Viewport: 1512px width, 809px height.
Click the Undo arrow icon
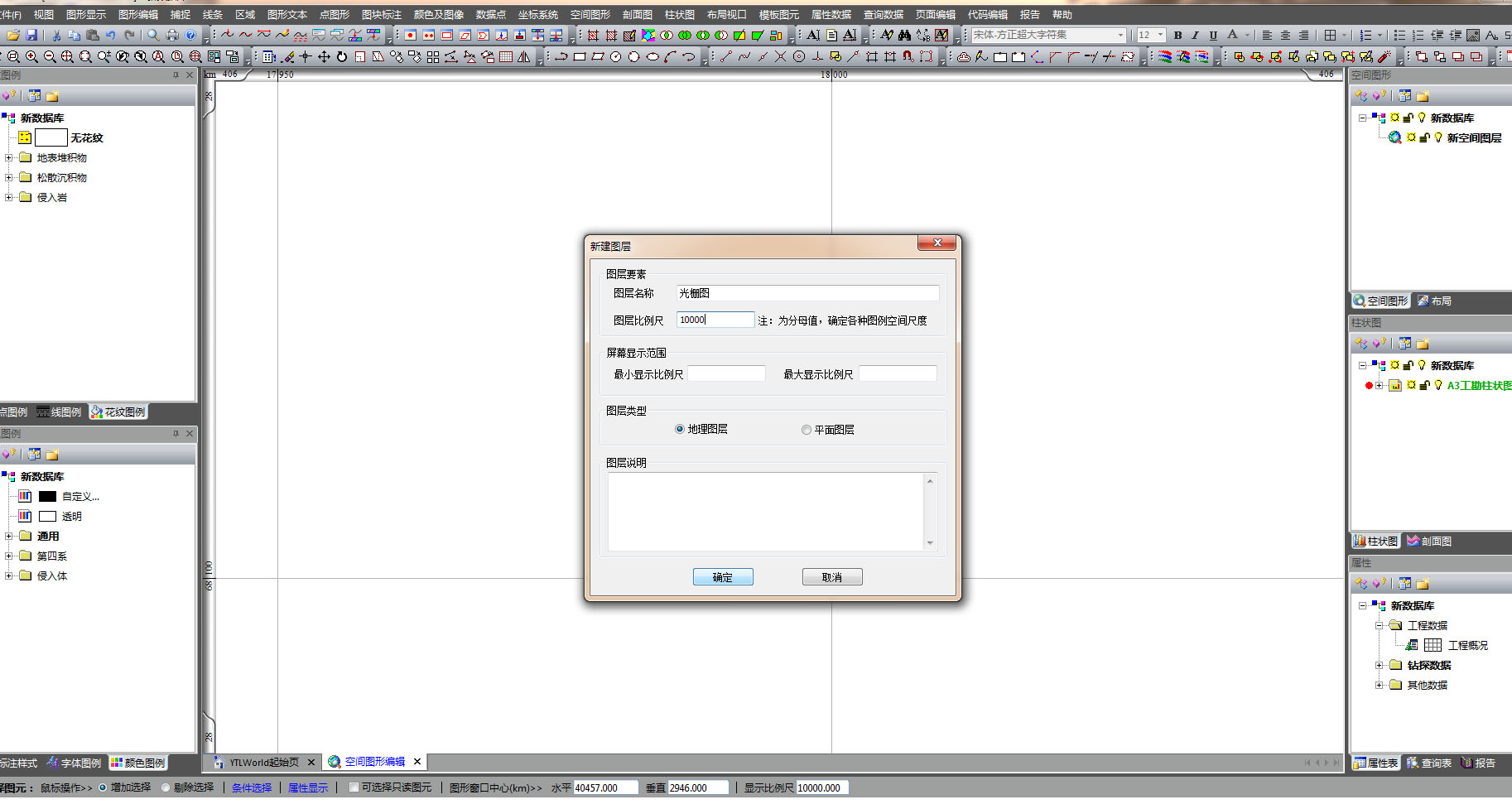point(110,35)
